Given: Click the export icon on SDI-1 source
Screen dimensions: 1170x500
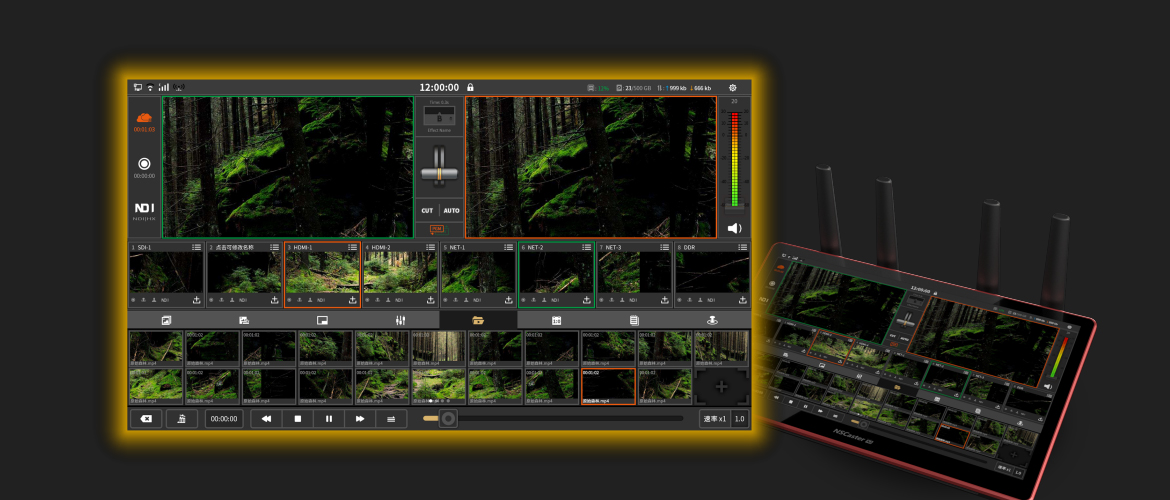Looking at the screenshot, I should (x=196, y=300).
